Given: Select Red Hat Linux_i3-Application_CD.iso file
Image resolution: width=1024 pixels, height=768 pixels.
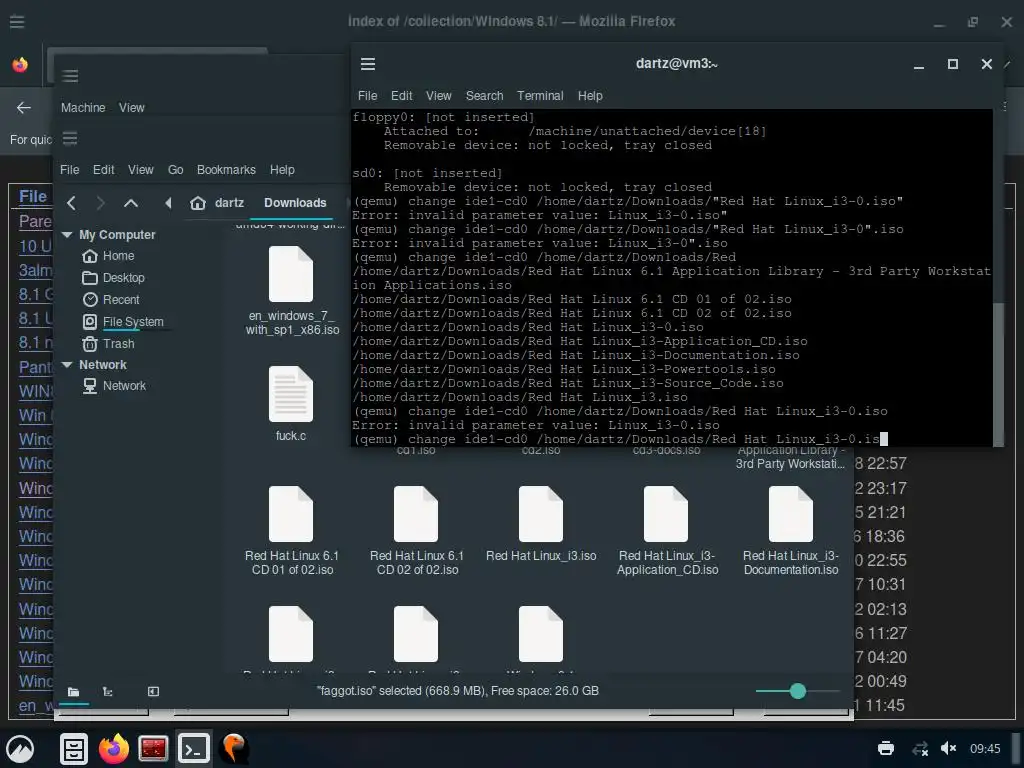Looking at the screenshot, I should (667, 530).
